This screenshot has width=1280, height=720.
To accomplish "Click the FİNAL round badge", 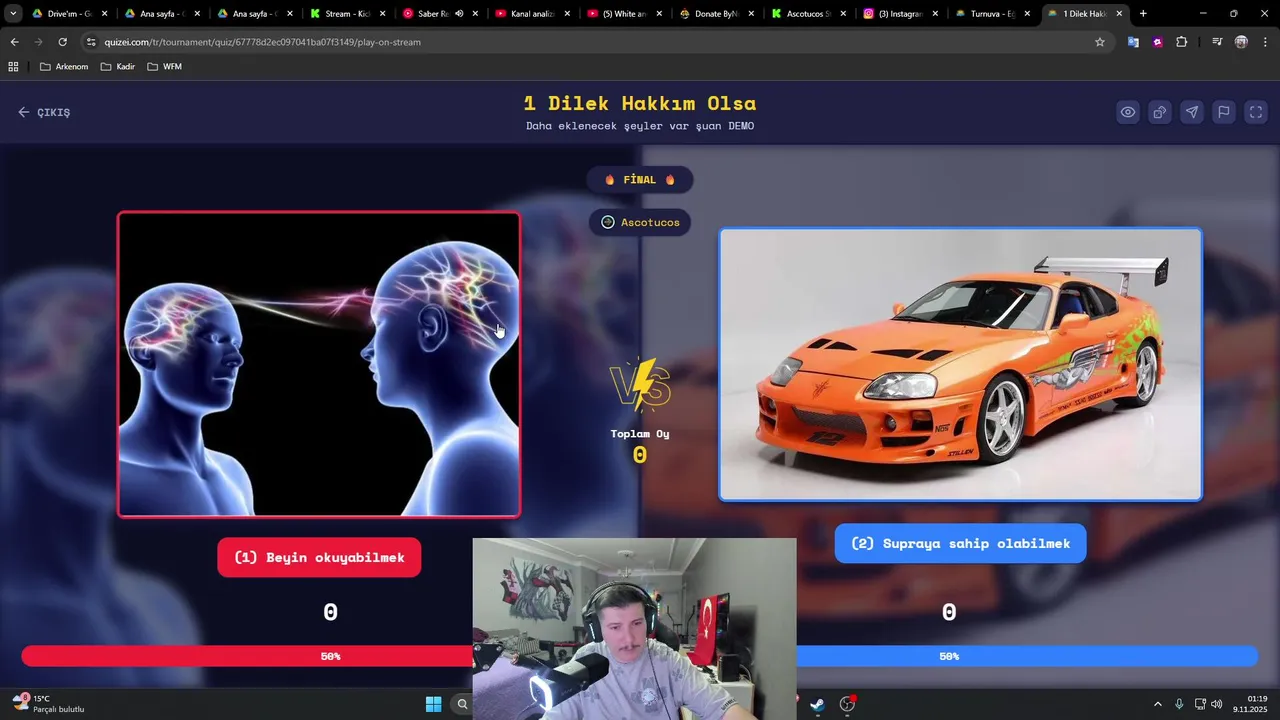I will [x=640, y=180].
